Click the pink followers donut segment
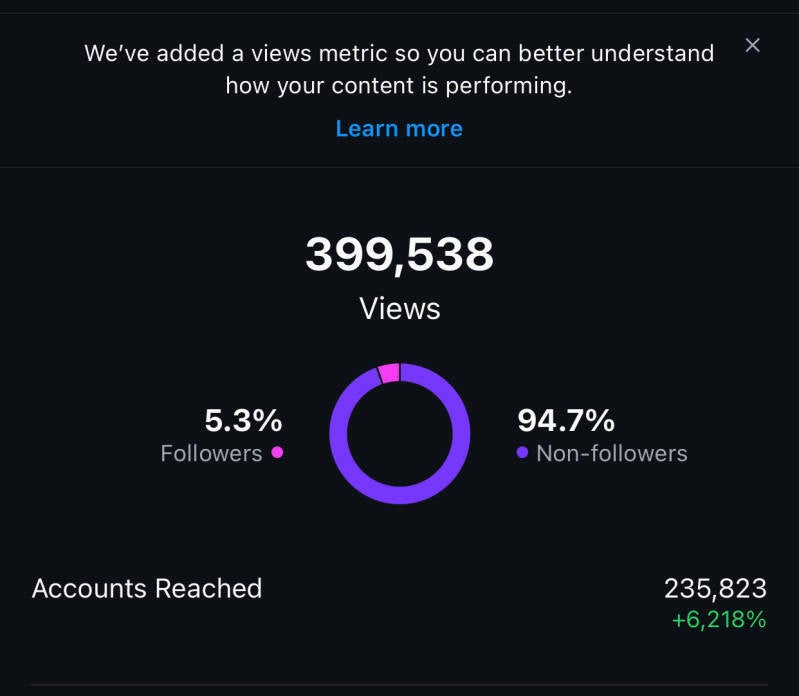 [x=389, y=372]
